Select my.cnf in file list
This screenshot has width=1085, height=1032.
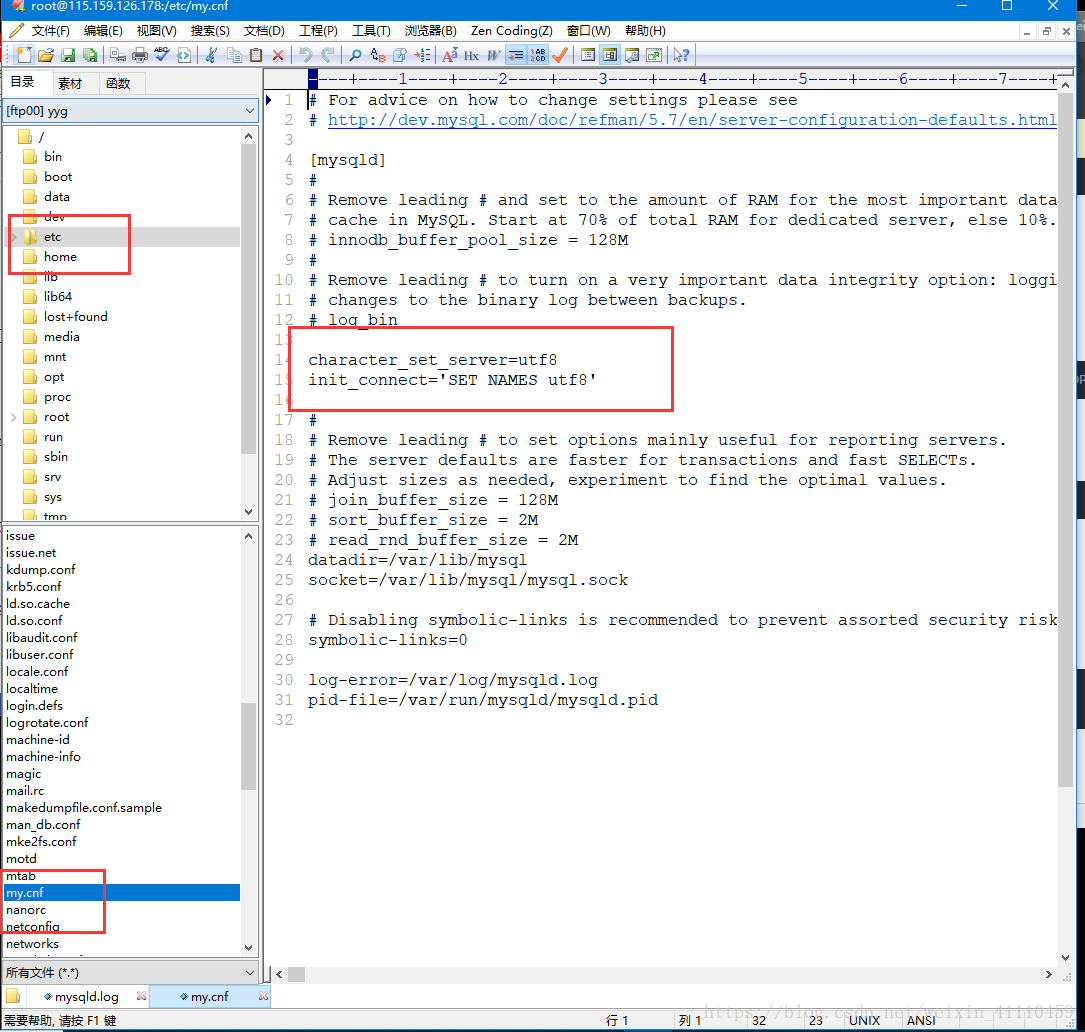click(x=122, y=893)
